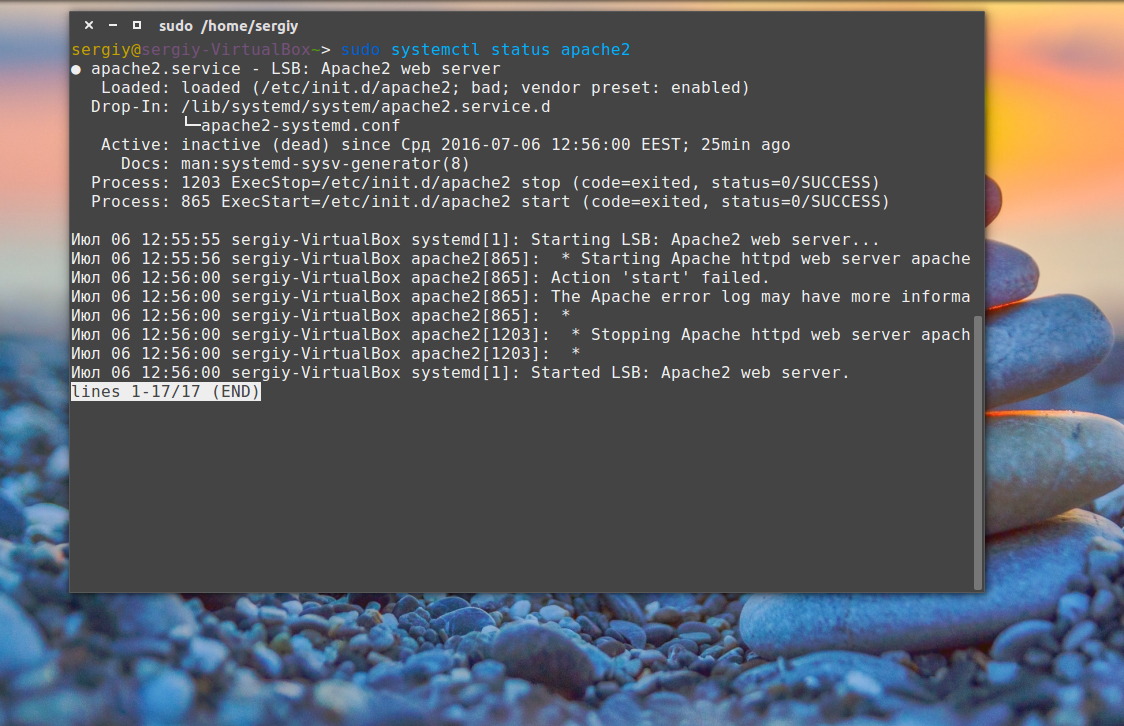The image size is (1124, 726).
Task: Maximize the terminal window using square icon
Action: coord(136,25)
